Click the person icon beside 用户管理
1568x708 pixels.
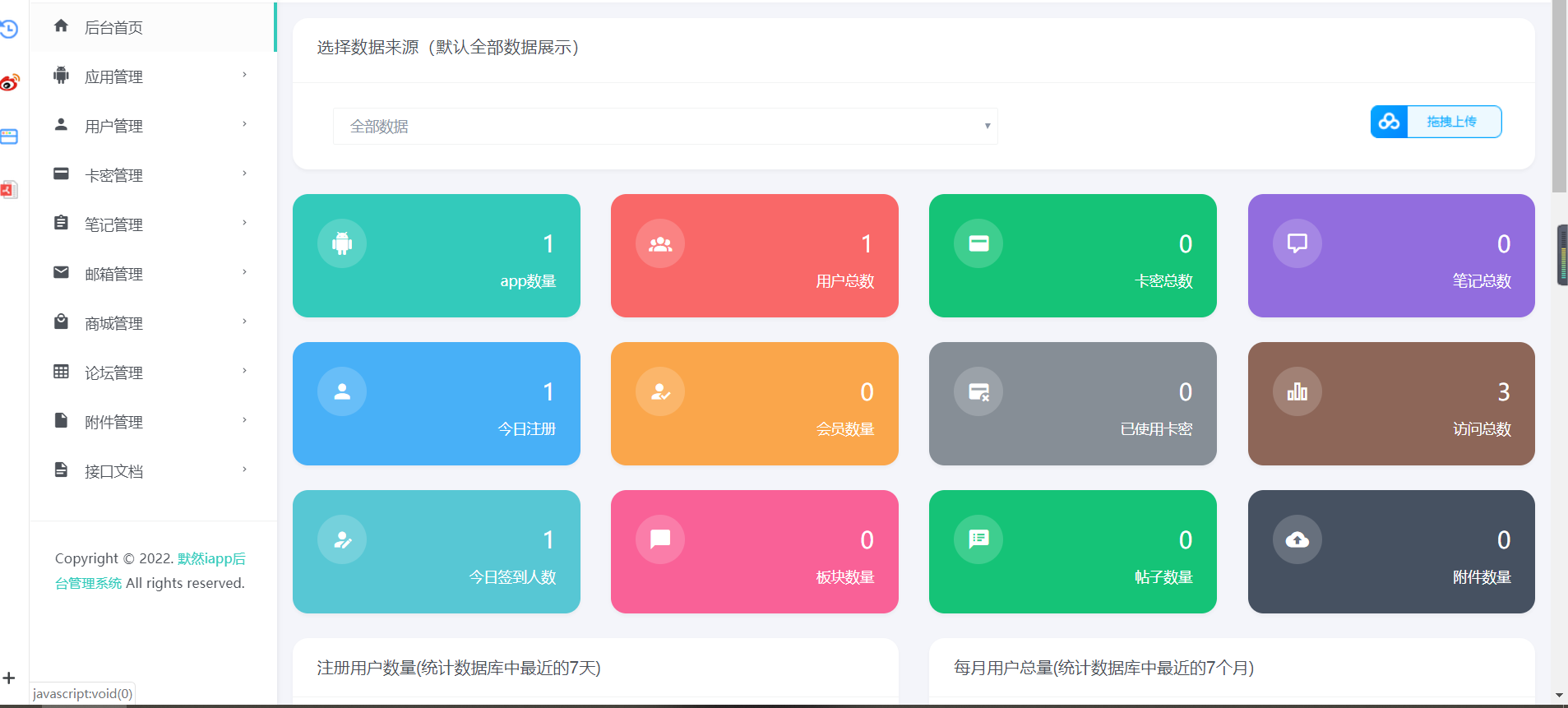61,125
